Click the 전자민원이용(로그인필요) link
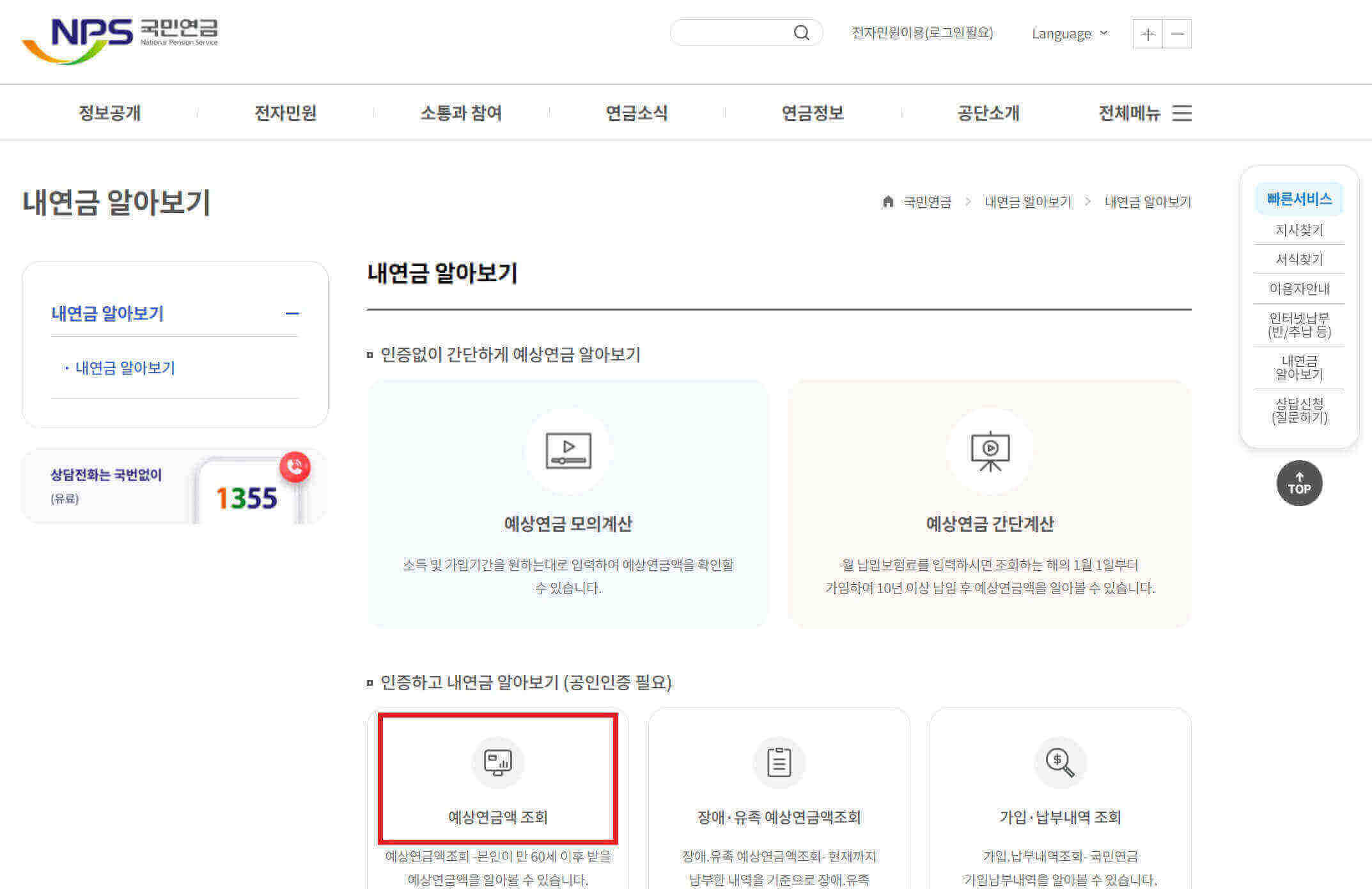The image size is (1372, 889). coord(921,33)
